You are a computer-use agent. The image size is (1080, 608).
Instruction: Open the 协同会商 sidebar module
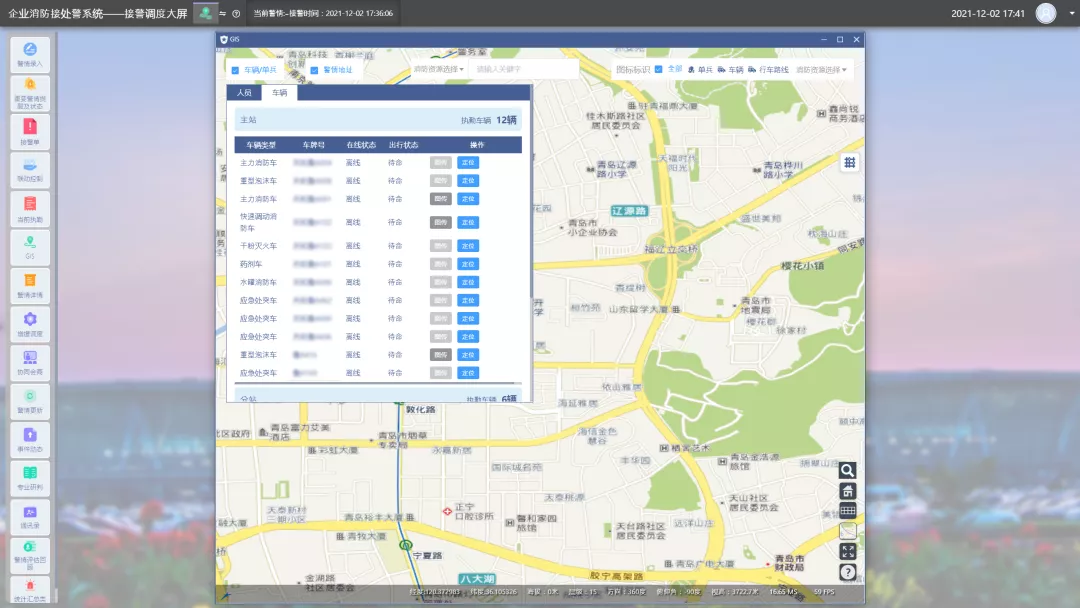pos(30,363)
